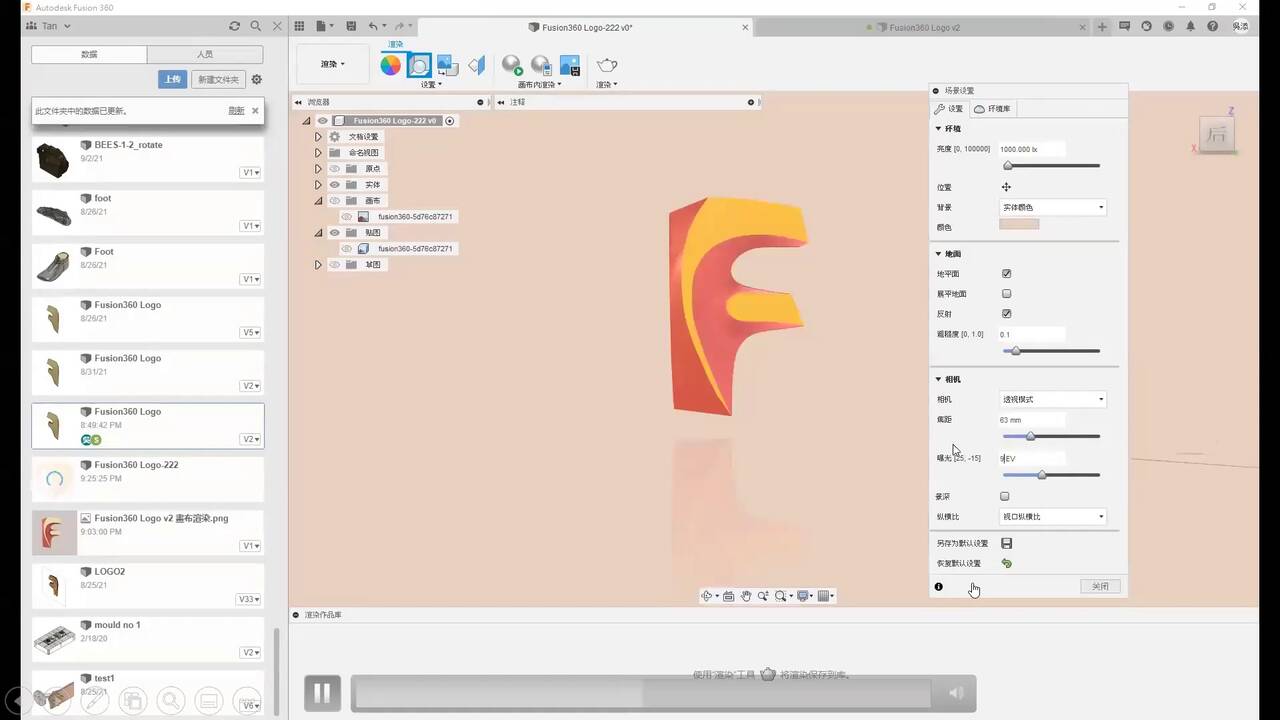Click the 刷新 link in notification
The width and height of the screenshot is (1280, 720).
[236, 111]
